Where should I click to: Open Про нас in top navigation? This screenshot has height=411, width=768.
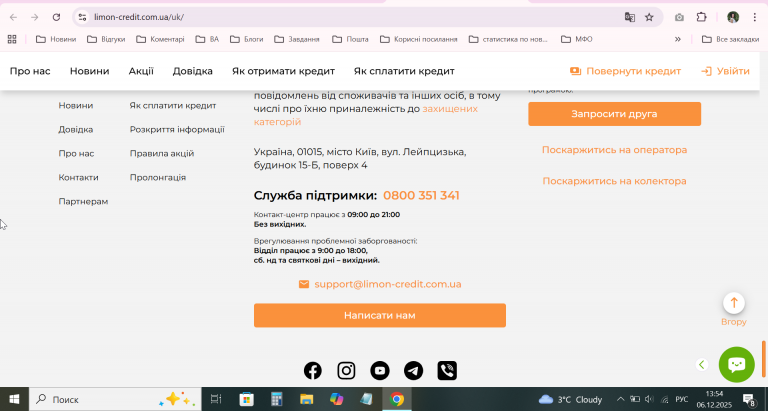pos(30,71)
